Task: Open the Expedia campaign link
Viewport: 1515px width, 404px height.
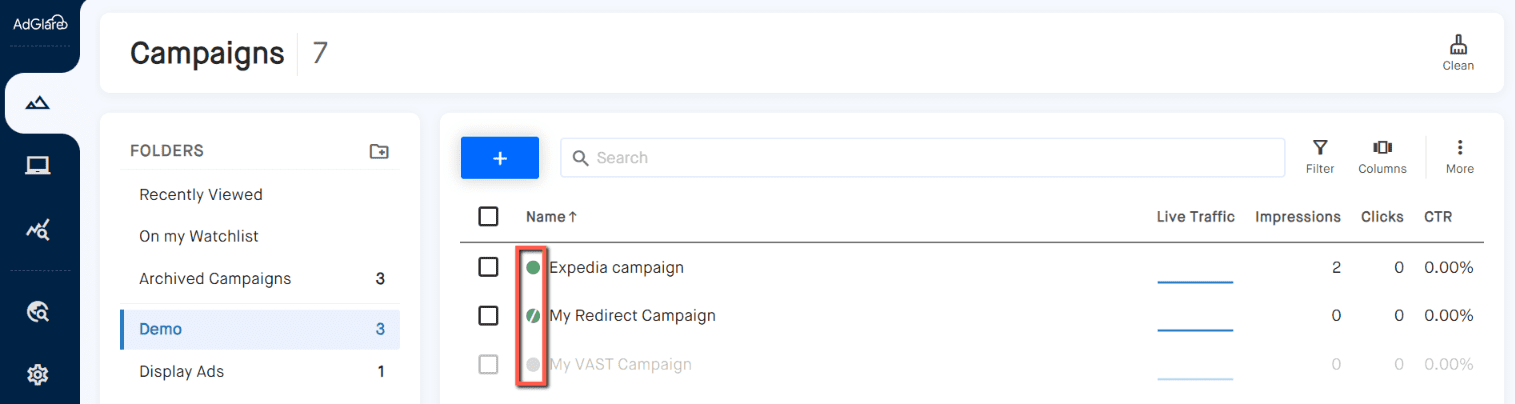Action: tap(616, 267)
